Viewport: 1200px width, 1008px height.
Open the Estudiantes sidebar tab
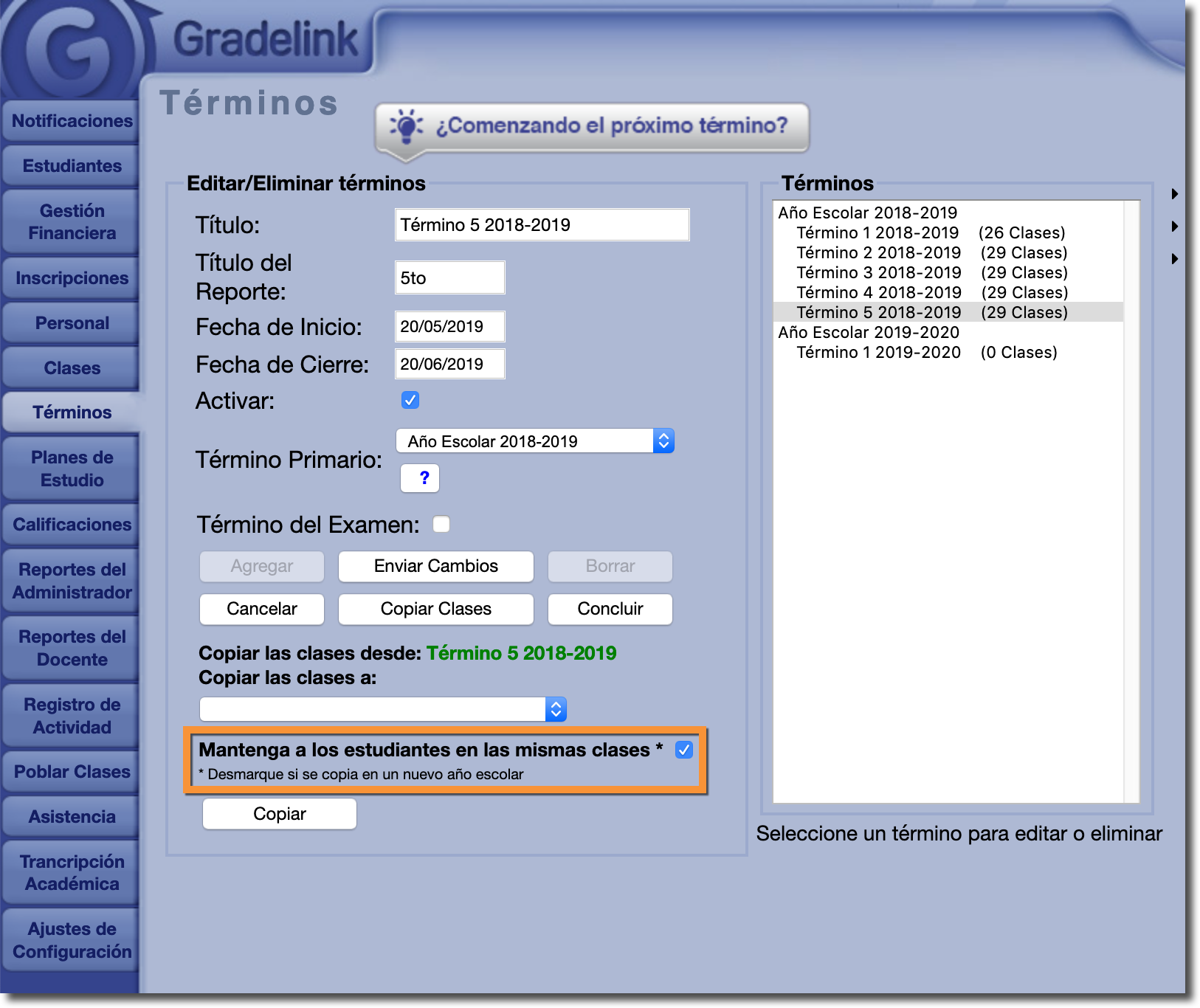72,166
